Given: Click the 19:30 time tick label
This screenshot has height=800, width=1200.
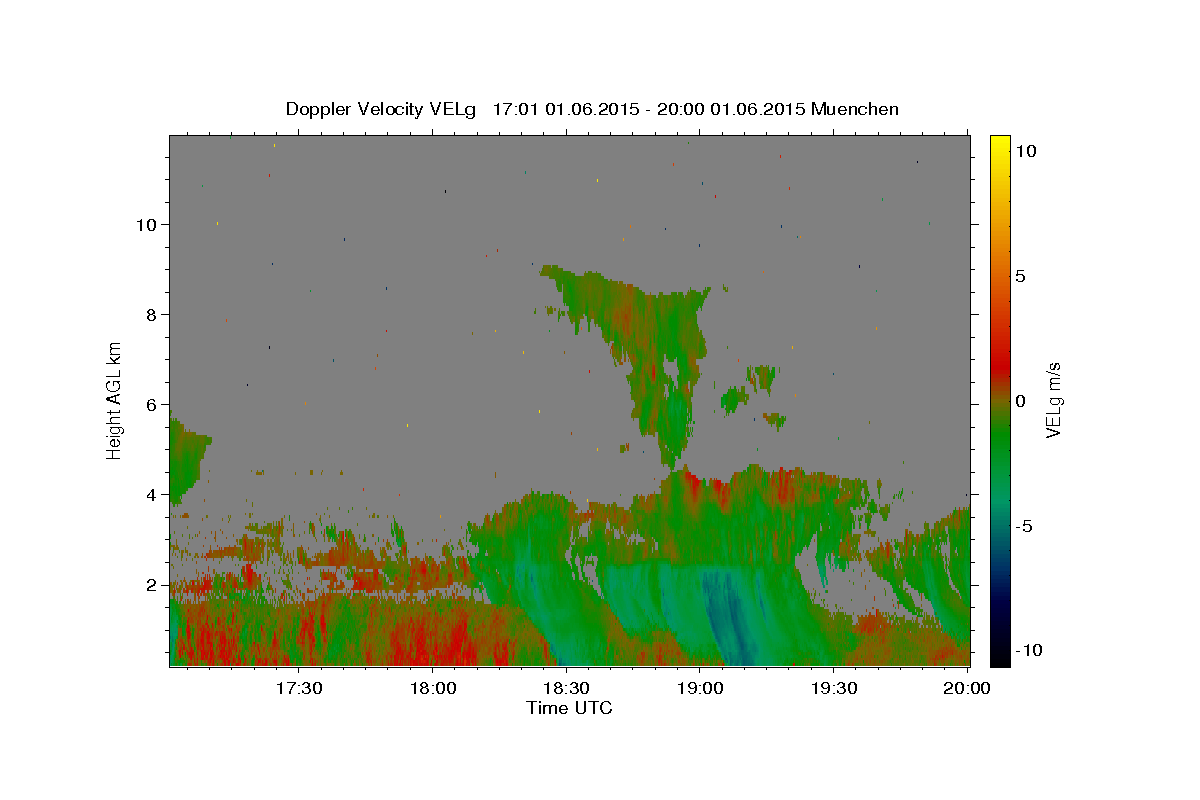Looking at the screenshot, I should pos(833,689).
